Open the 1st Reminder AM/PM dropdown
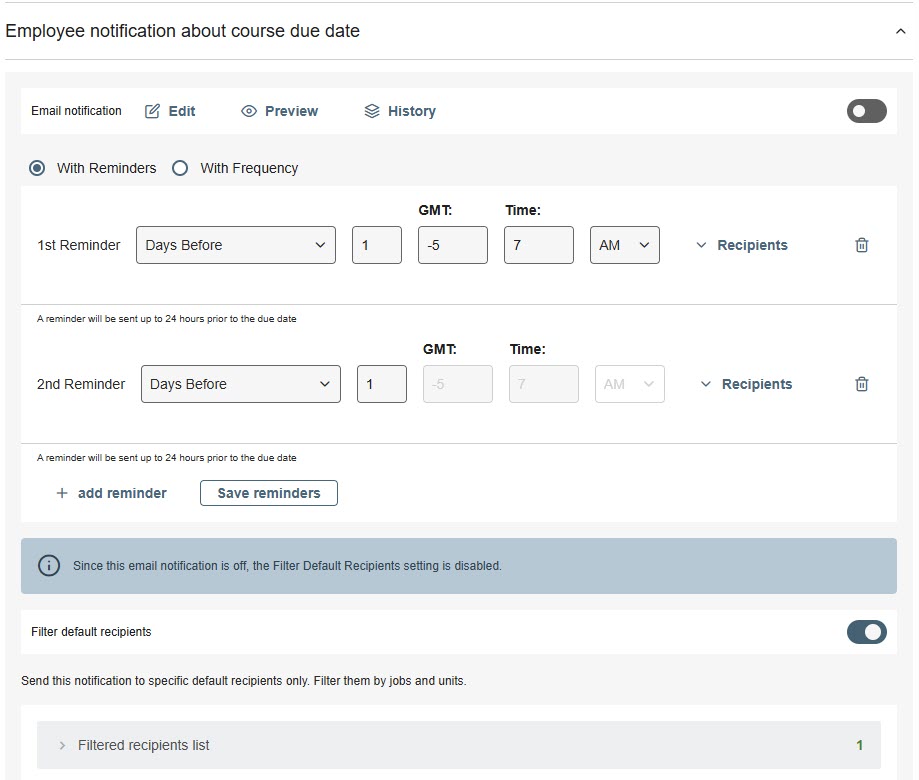Viewport: 919px width, 780px height. pos(624,245)
